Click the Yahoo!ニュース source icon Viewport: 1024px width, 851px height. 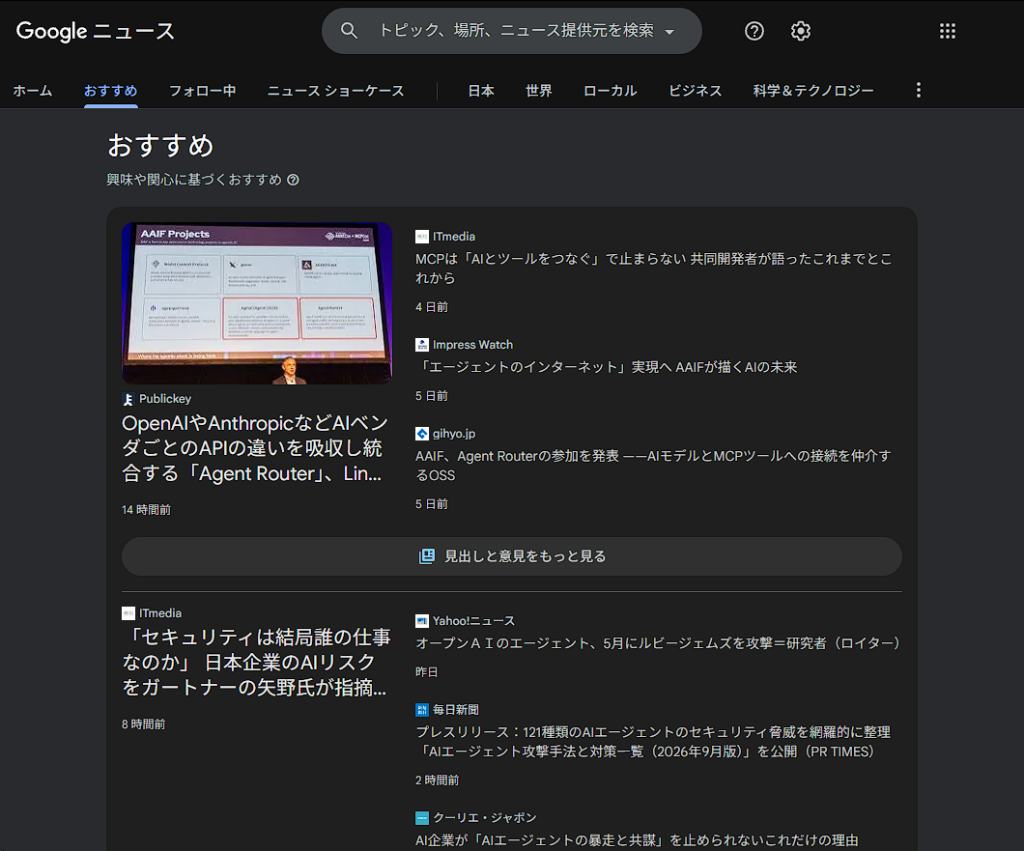point(422,621)
